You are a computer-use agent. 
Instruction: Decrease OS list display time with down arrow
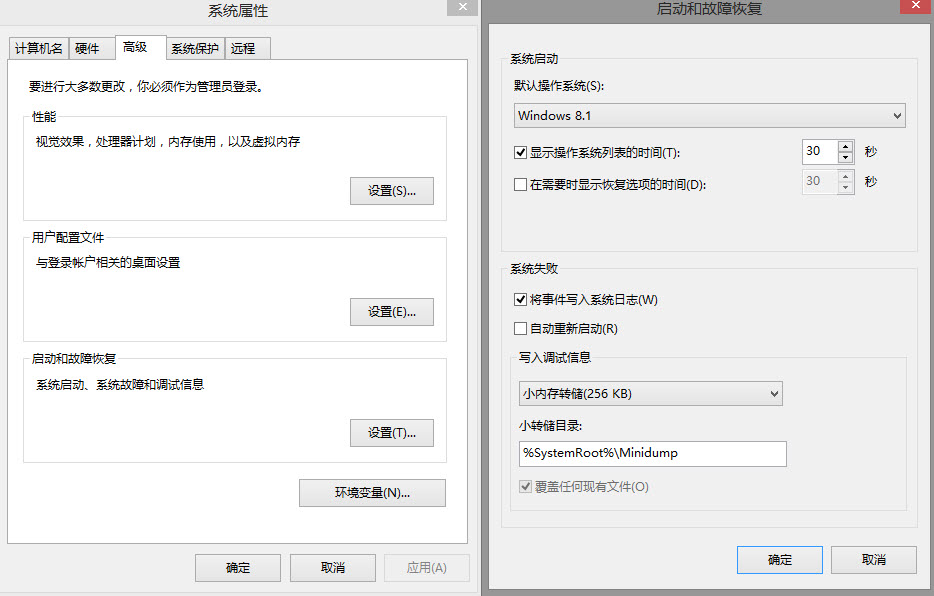coord(845,158)
